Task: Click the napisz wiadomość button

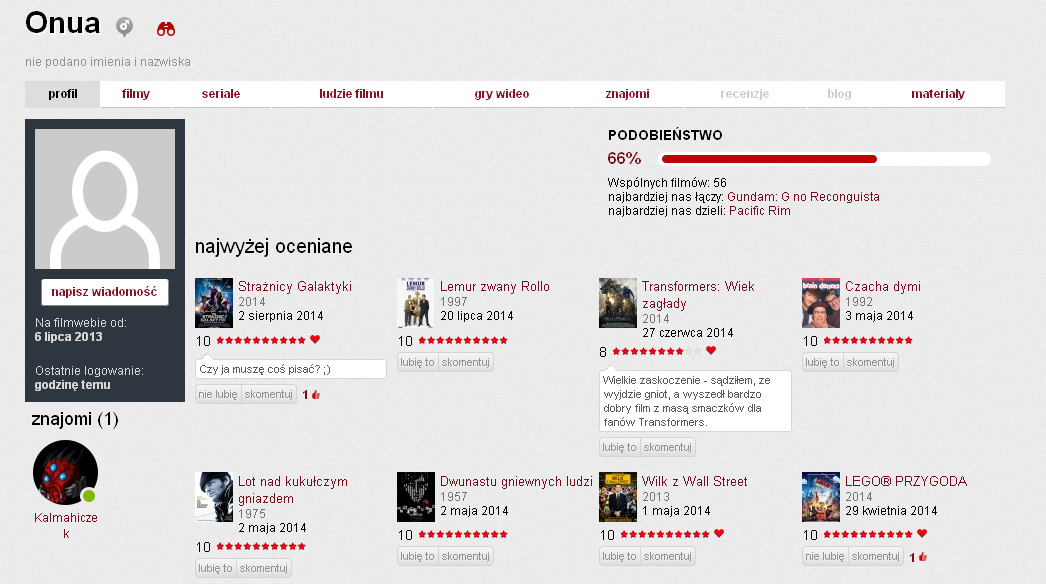Action: pos(103,292)
